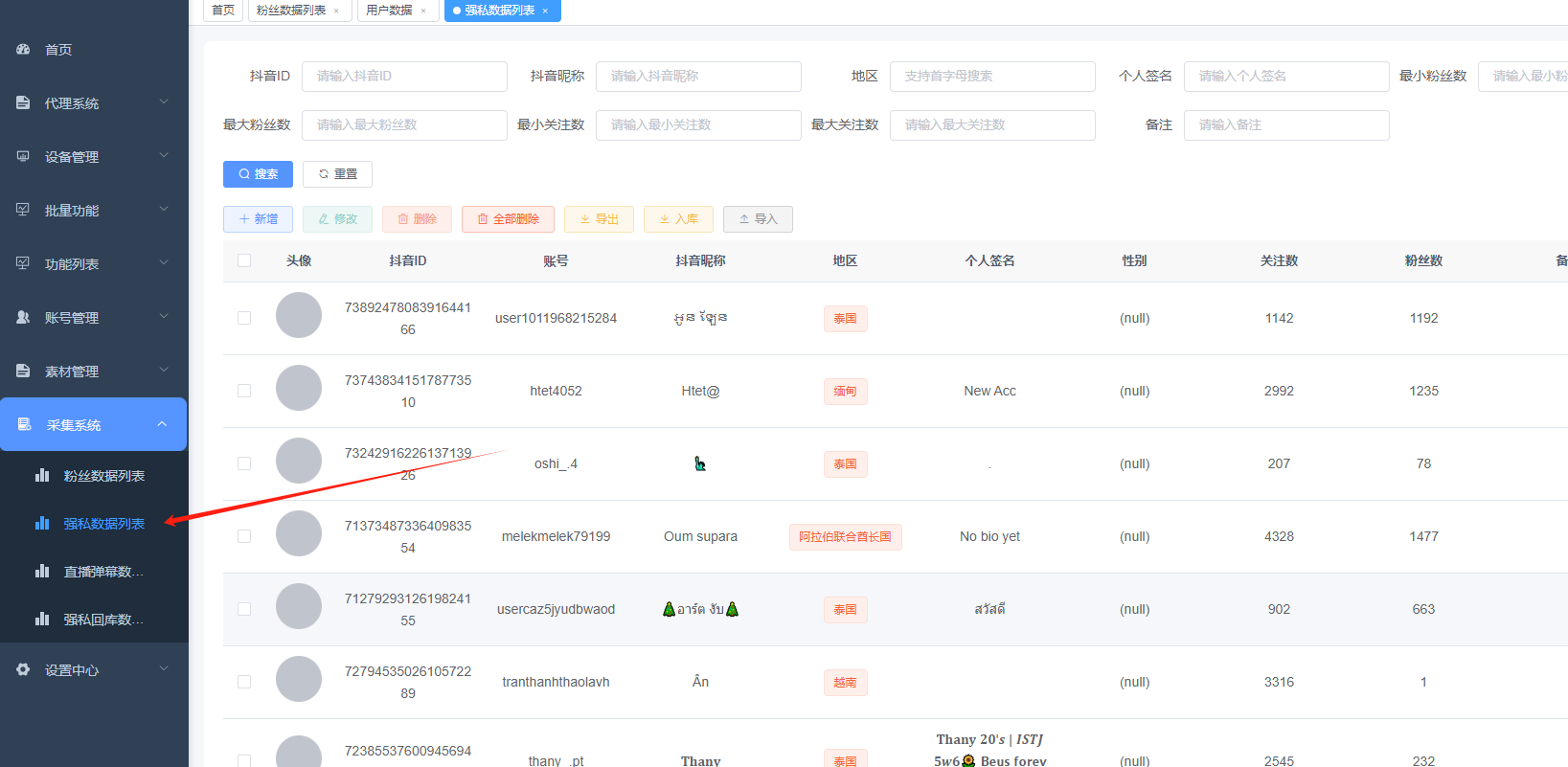The width and height of the screenshot is (1568, 767).
Task: Collapse the 采集系统 menu chevron
Action: point(162,423)
